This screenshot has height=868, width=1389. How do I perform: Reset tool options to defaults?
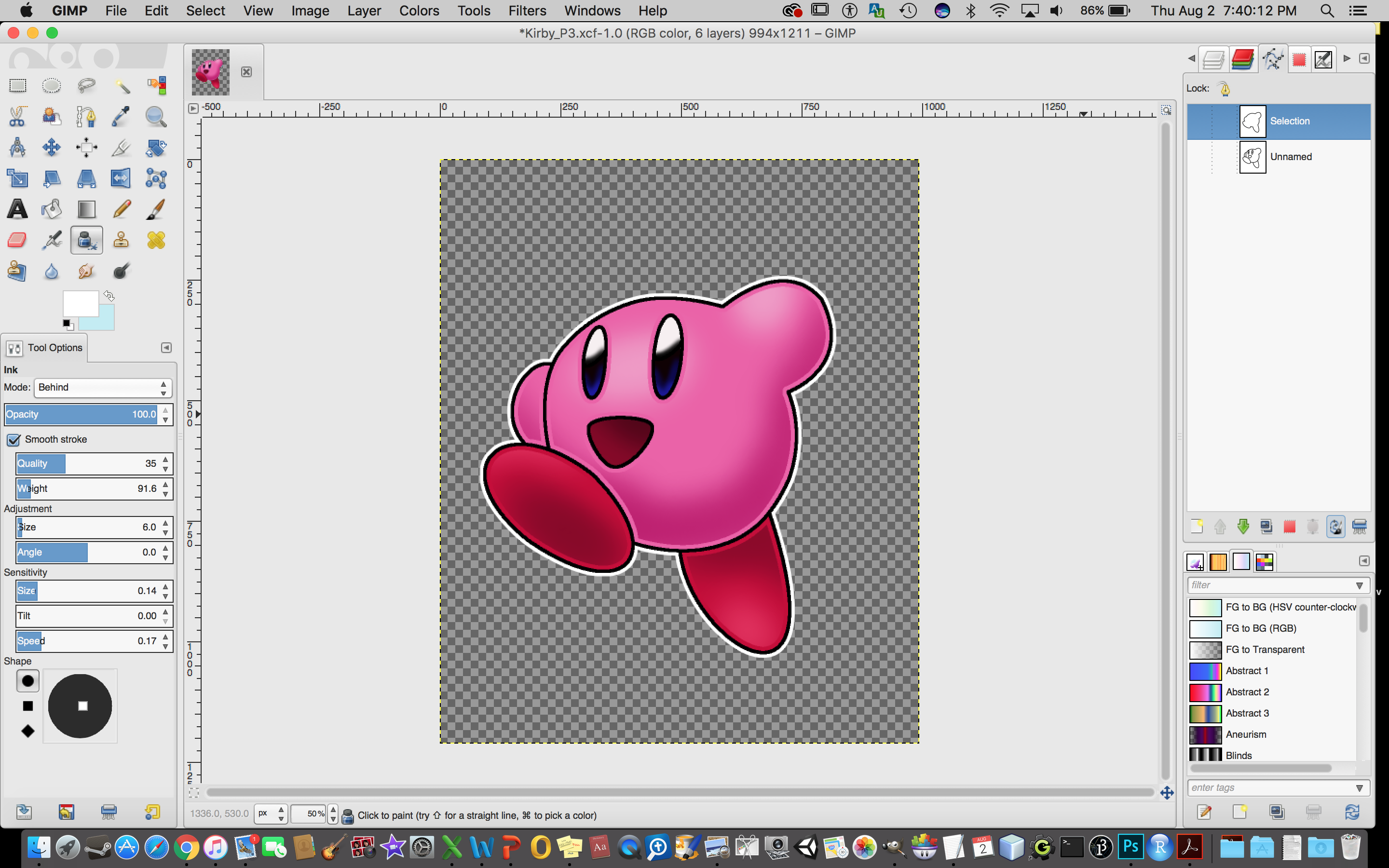point(152,812)
